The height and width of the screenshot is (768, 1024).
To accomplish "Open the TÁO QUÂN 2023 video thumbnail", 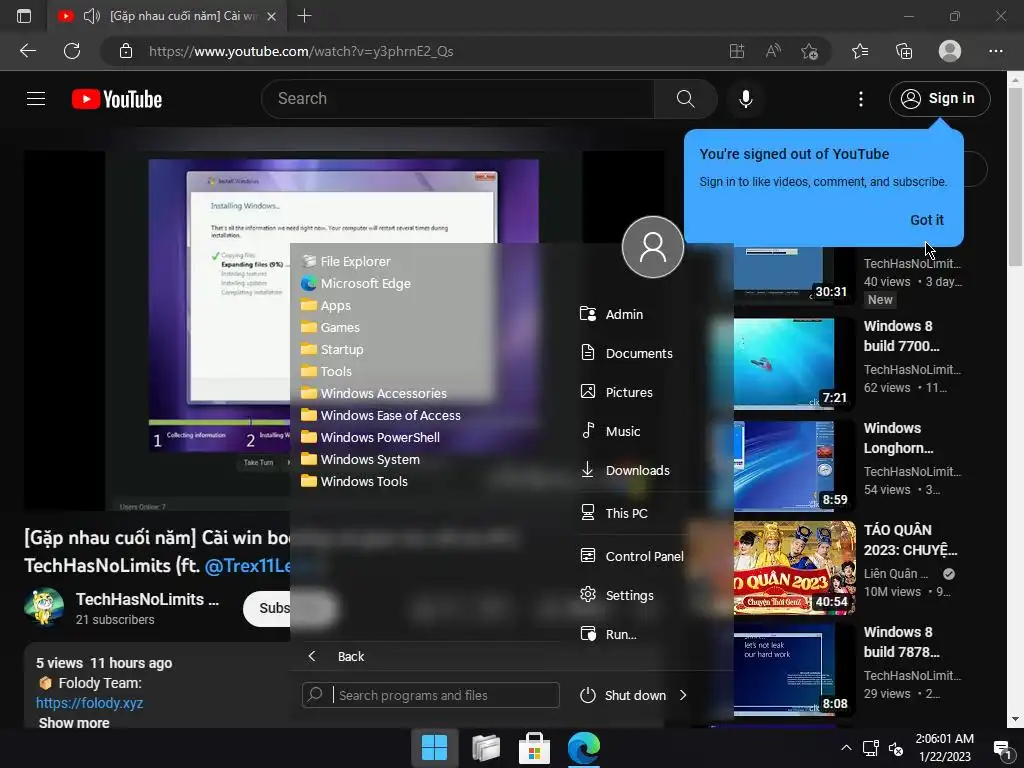I will point(794,568).
